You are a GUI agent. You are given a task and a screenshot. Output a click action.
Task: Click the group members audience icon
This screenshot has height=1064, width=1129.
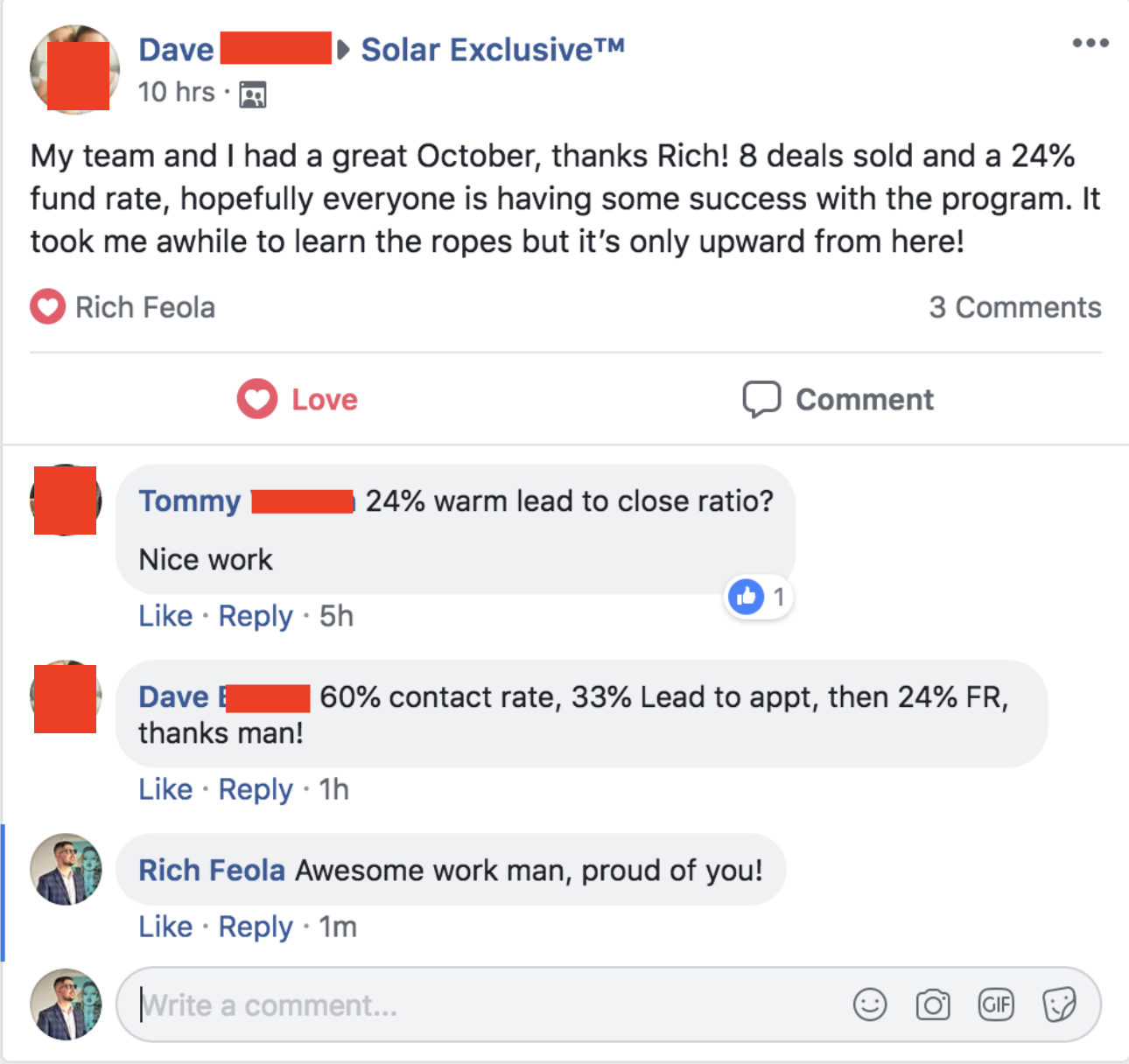(x=253, y=94)
